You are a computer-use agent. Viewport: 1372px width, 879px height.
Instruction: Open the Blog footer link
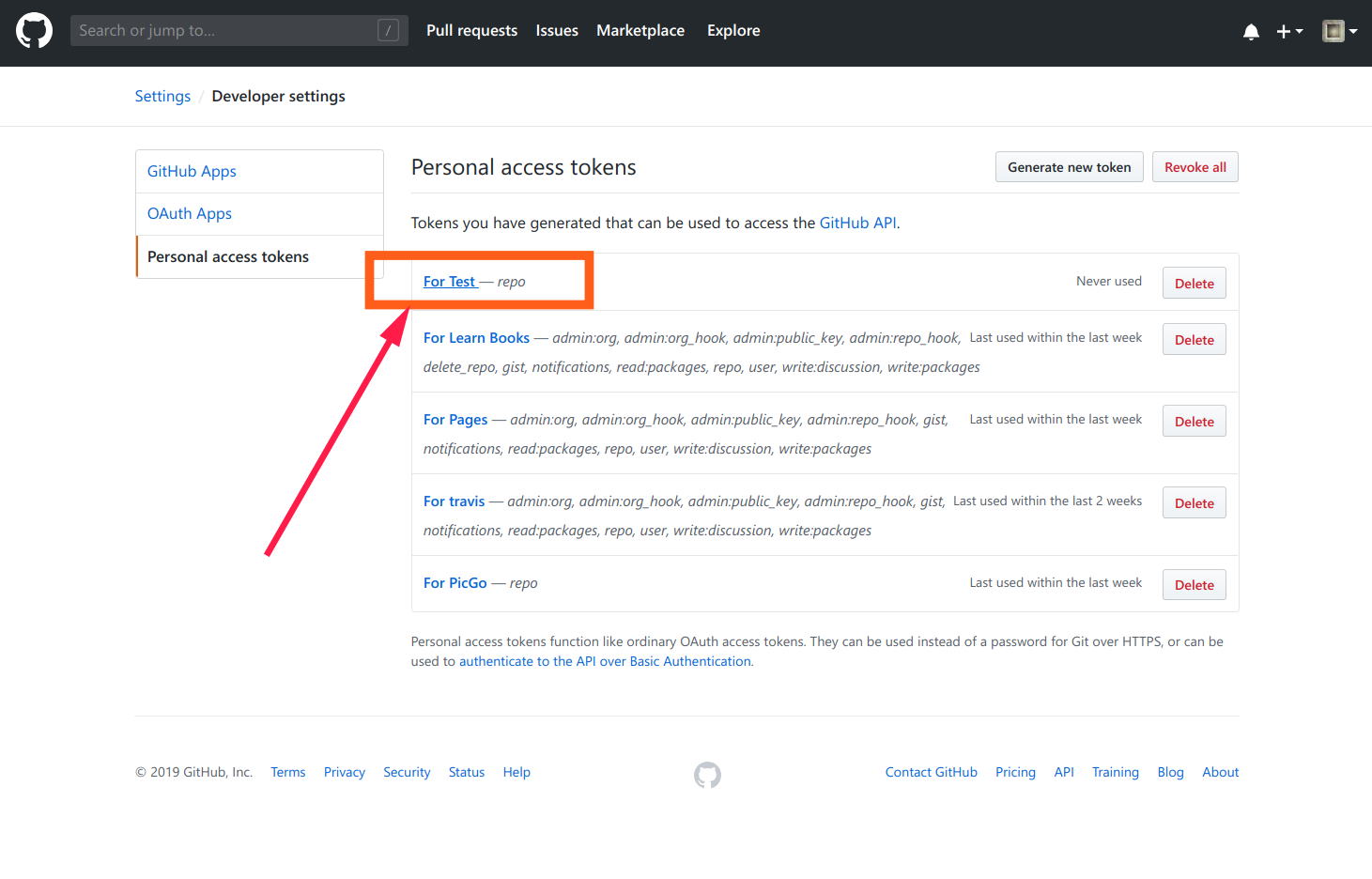point(1170,772)
